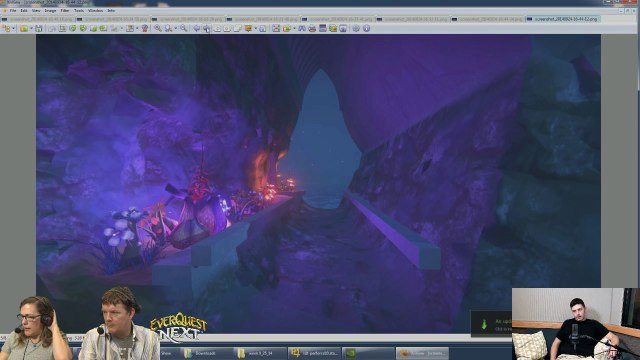Go to next file arrow icon
Image resolution: width=640 pixels, height=360 pixels.
(207, 28)
